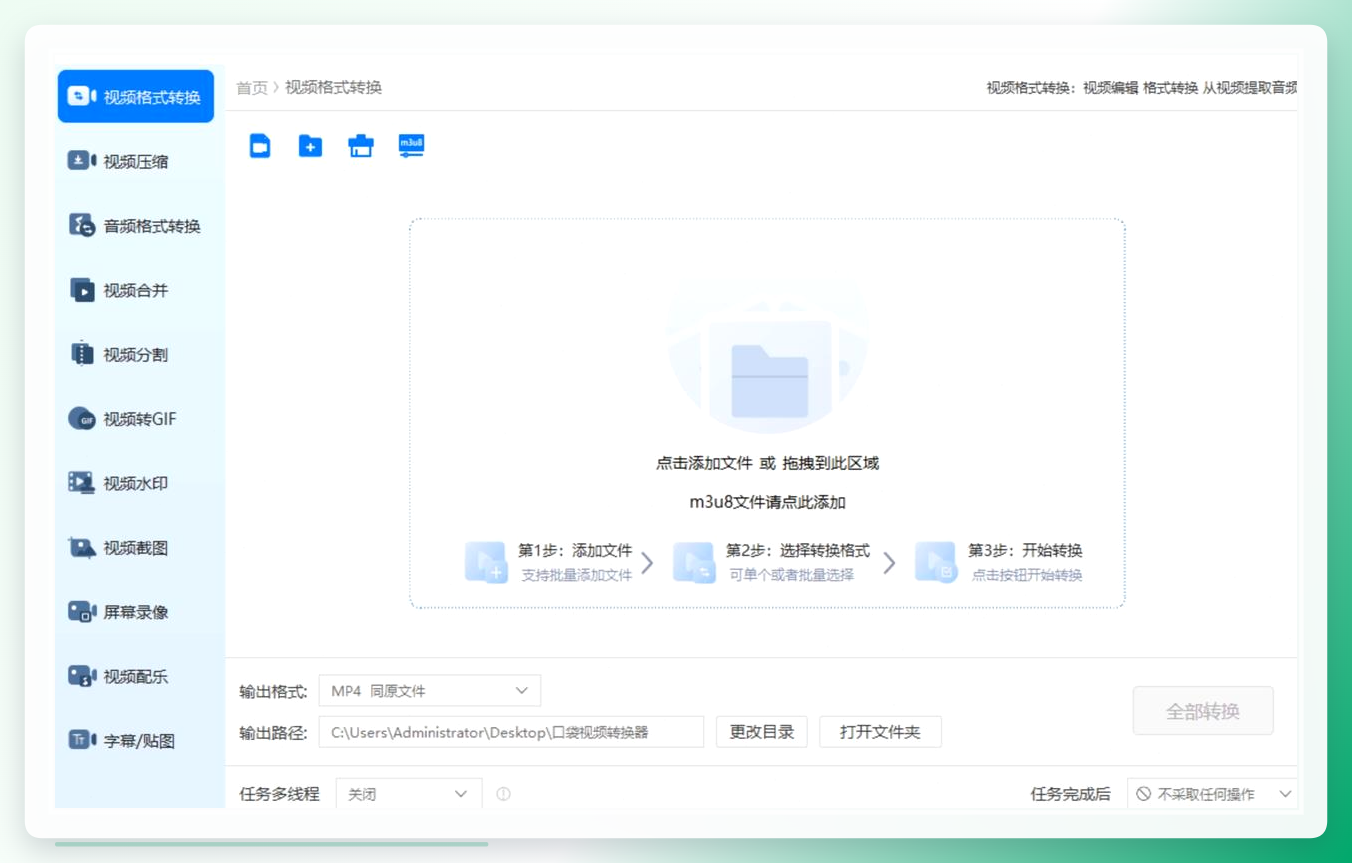Click the 可单个或者批量选择 hint text
Viewport: 1352px width, 863px height.
pos(791,575)
